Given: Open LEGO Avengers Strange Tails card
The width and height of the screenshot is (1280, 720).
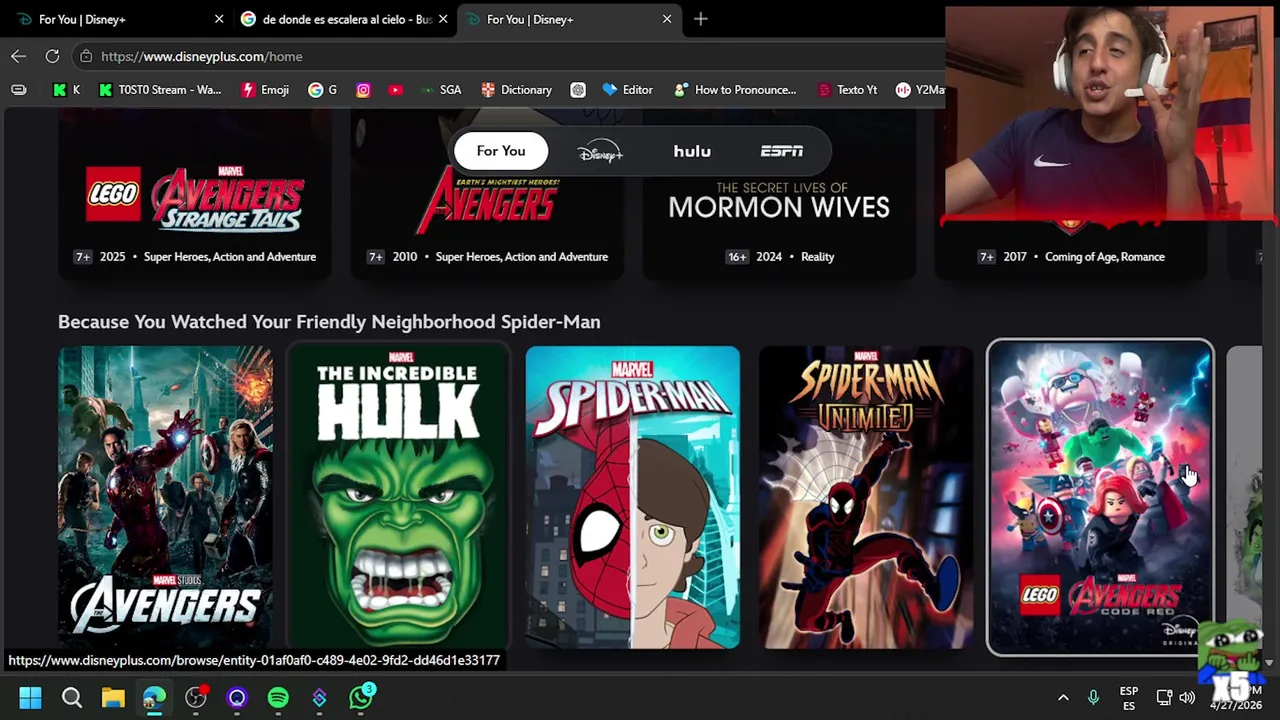Looking at the screenshot, I should coord(195,195).
